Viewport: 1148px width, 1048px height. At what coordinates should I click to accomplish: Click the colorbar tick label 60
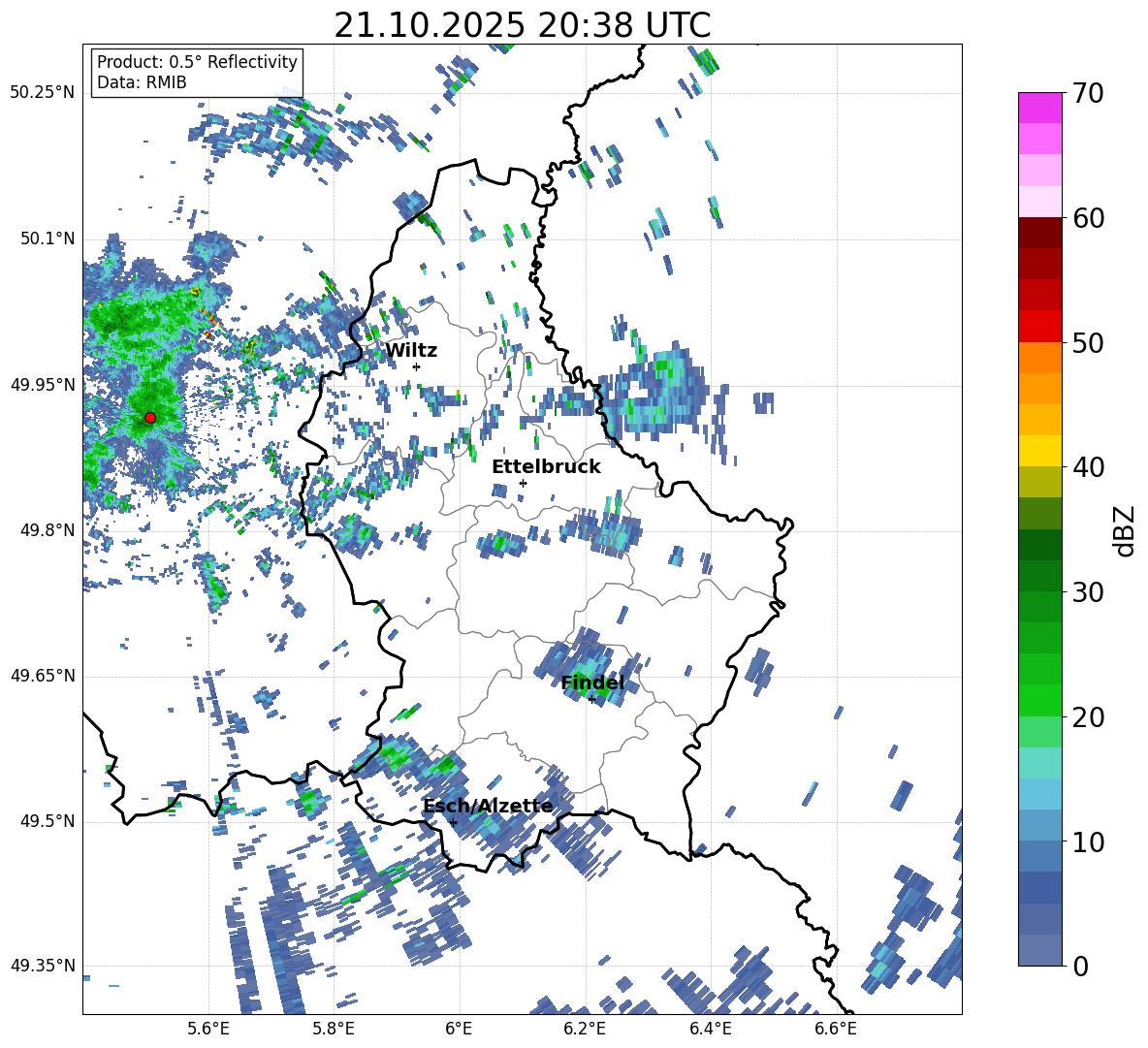point(1089,218)
